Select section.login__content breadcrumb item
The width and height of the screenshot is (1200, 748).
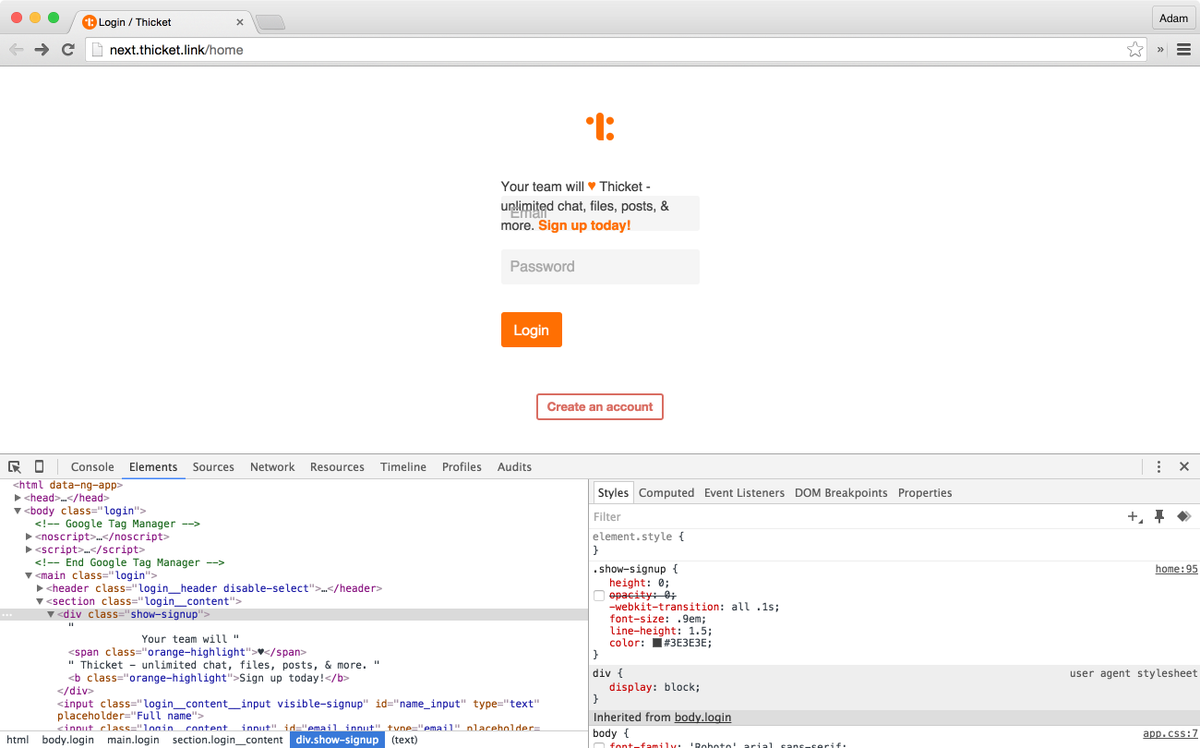pos(227,740)
